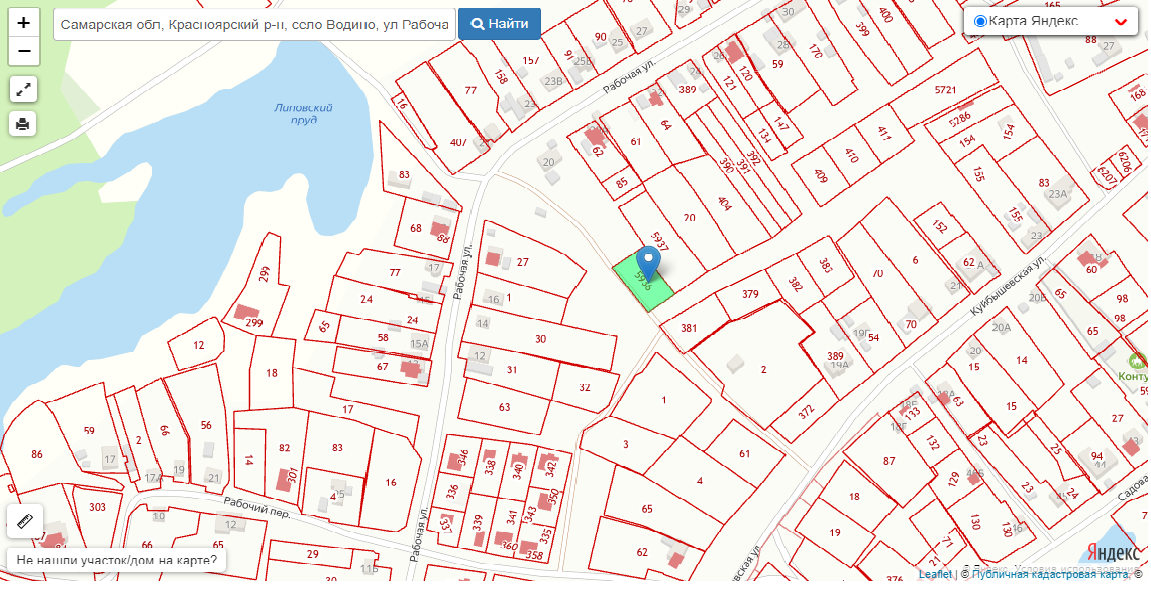This screenshot has width=1151, height=589.
Task: Click parcel number 87
Action: 889,461
